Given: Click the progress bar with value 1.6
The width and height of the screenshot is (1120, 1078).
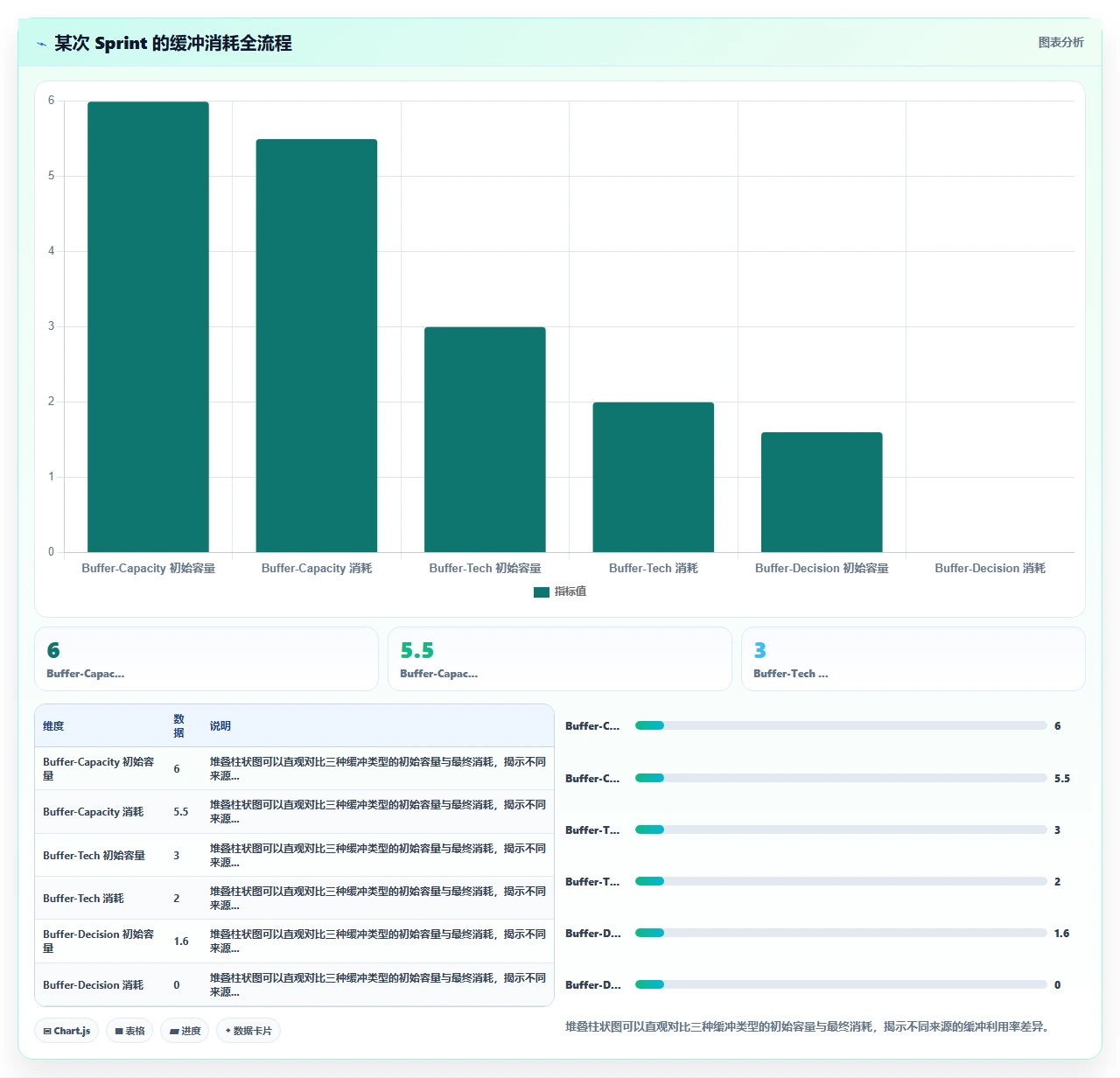Looking at the screenshot, I should click(841, 934).
